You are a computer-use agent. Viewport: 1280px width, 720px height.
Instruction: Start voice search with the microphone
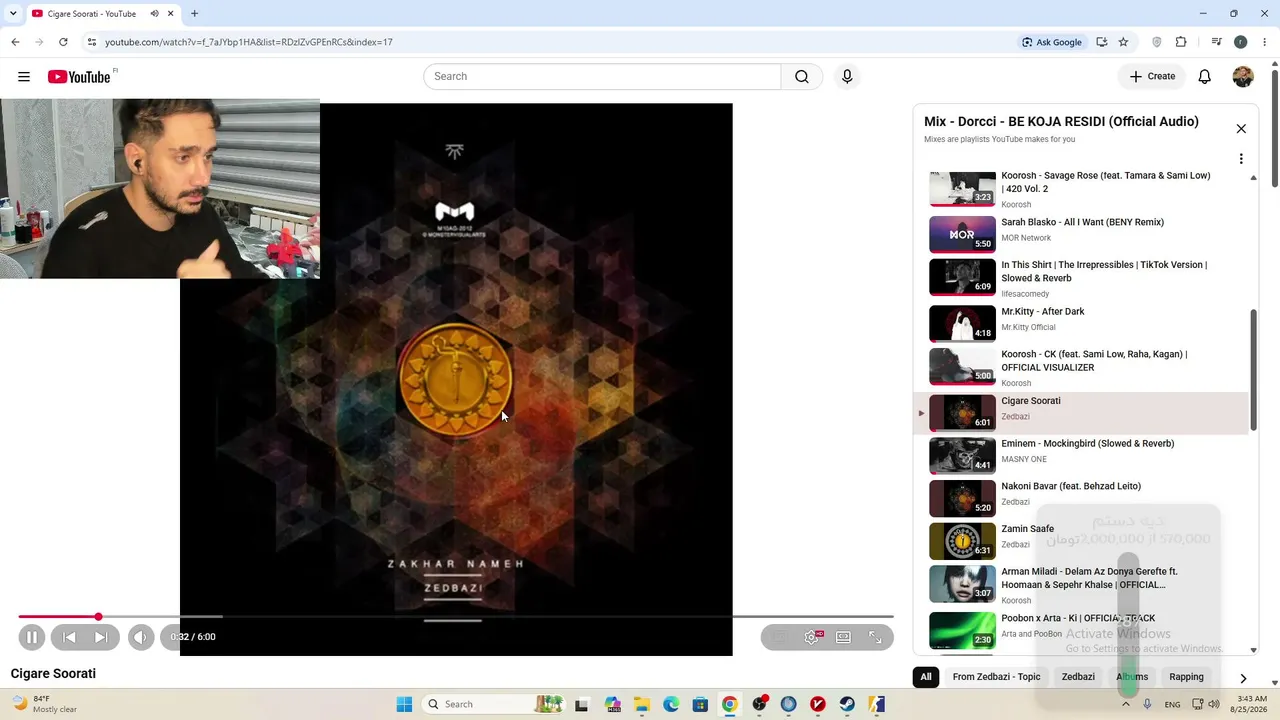point(847,77)
